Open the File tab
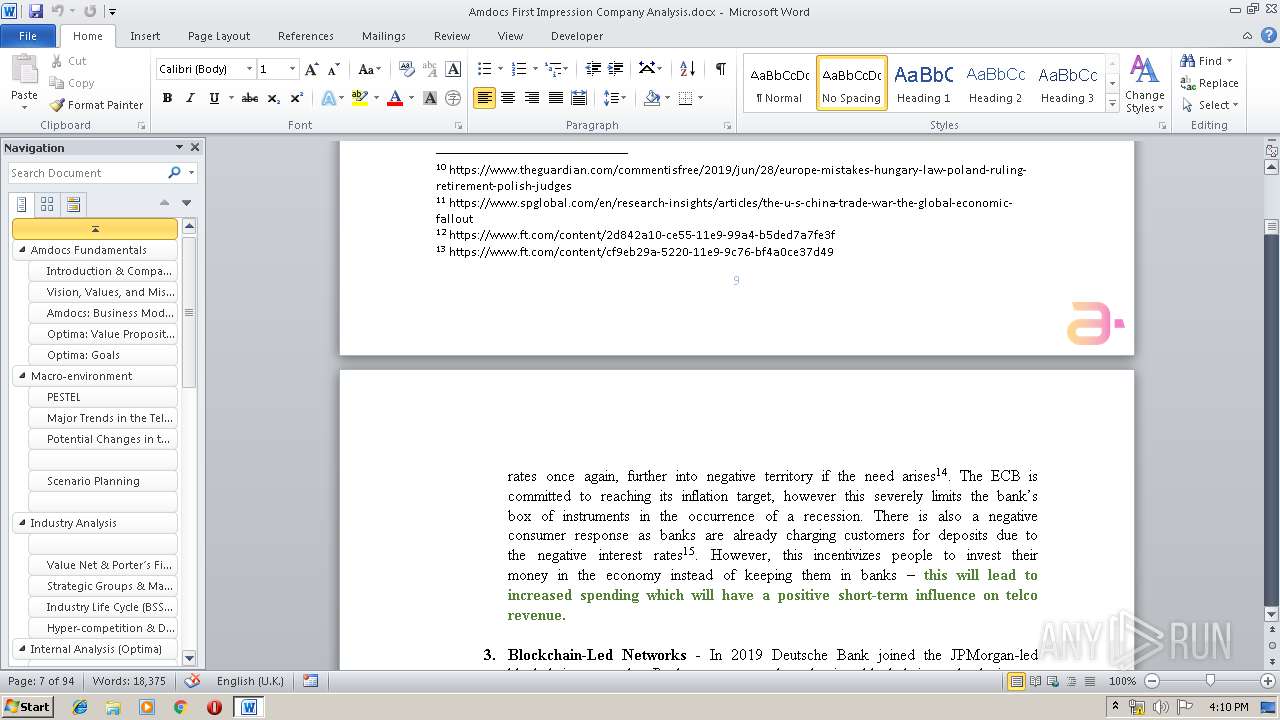Screen dimensions: 1280x720 point(28,36)
